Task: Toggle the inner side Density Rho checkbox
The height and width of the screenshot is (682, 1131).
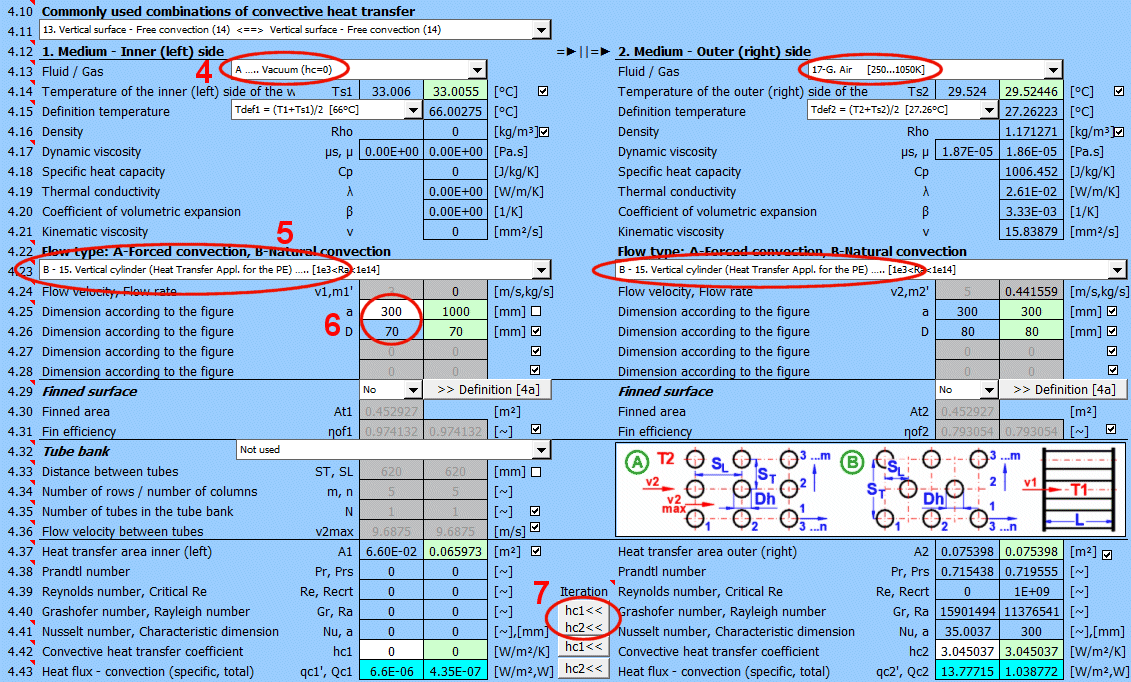Action: [x=544, y=131]
